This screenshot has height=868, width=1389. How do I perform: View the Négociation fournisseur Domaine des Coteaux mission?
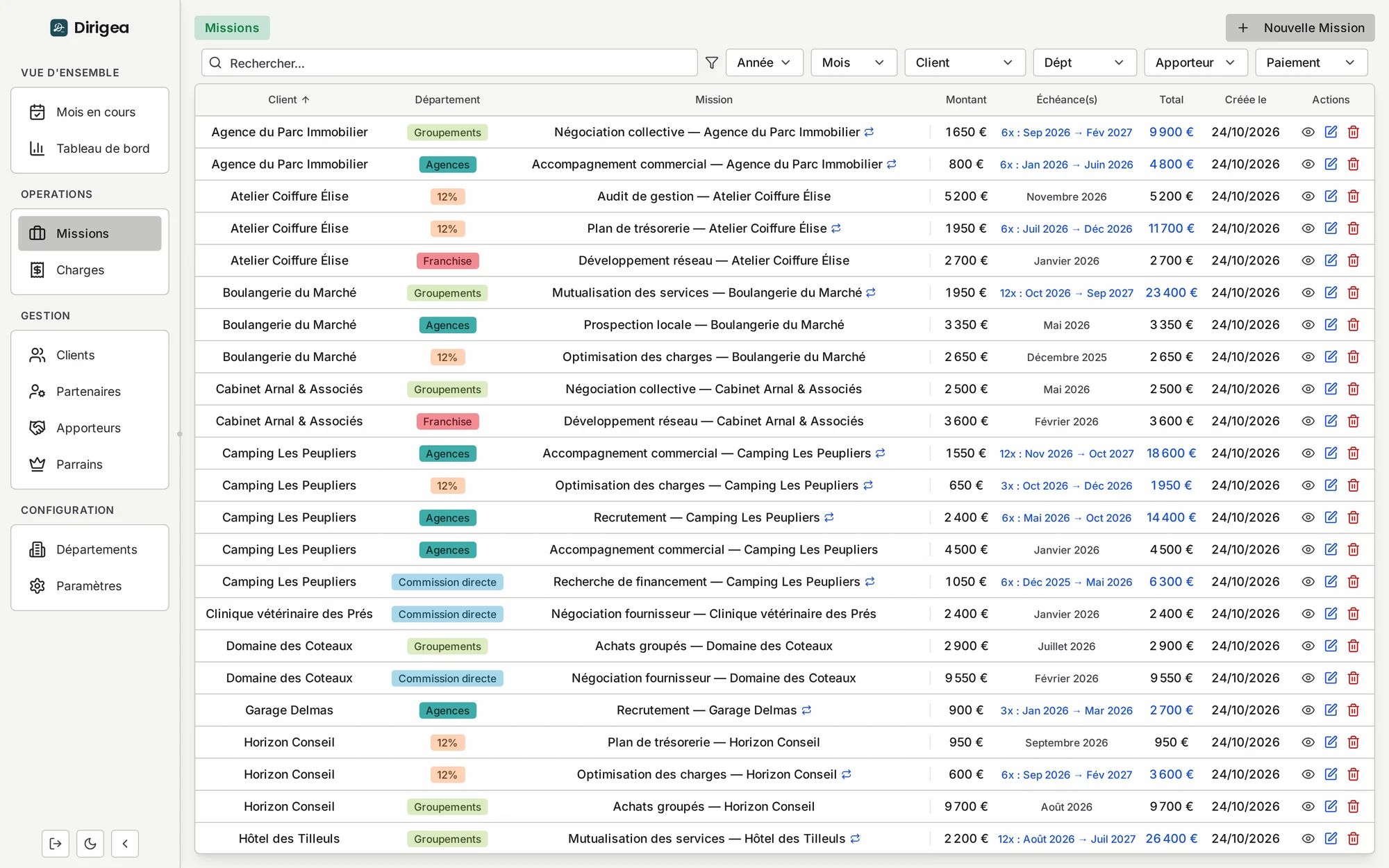(1308, 678)
